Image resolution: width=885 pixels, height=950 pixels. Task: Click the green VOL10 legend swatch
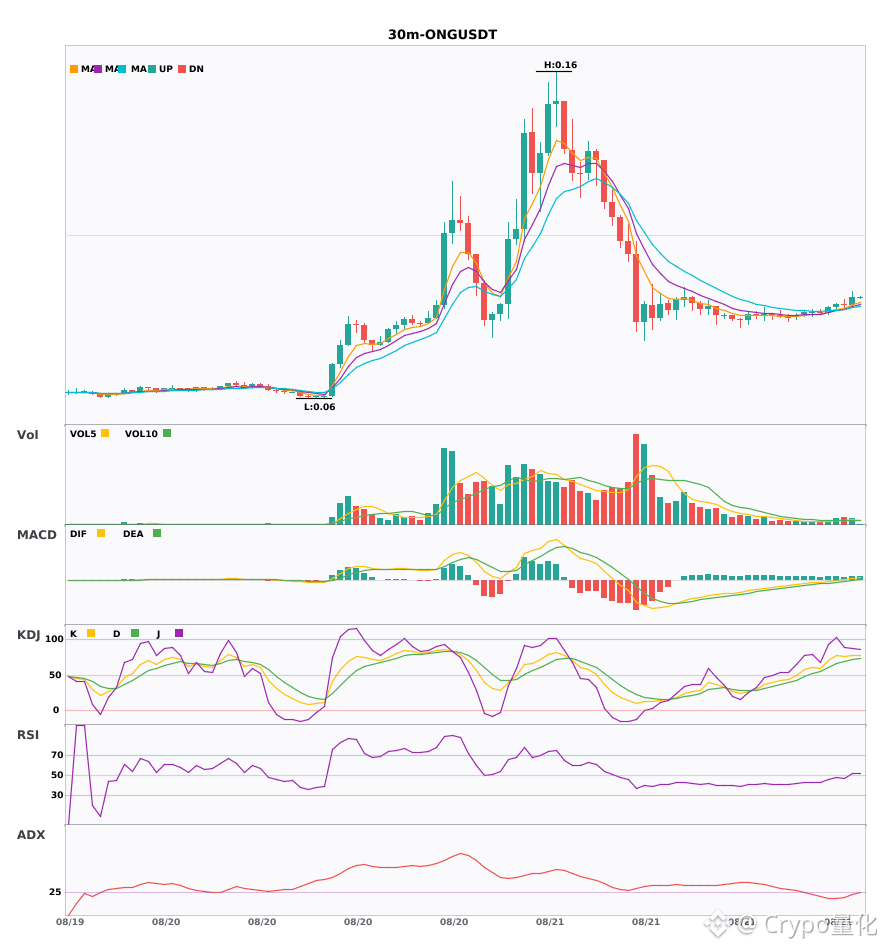(167, 433)
